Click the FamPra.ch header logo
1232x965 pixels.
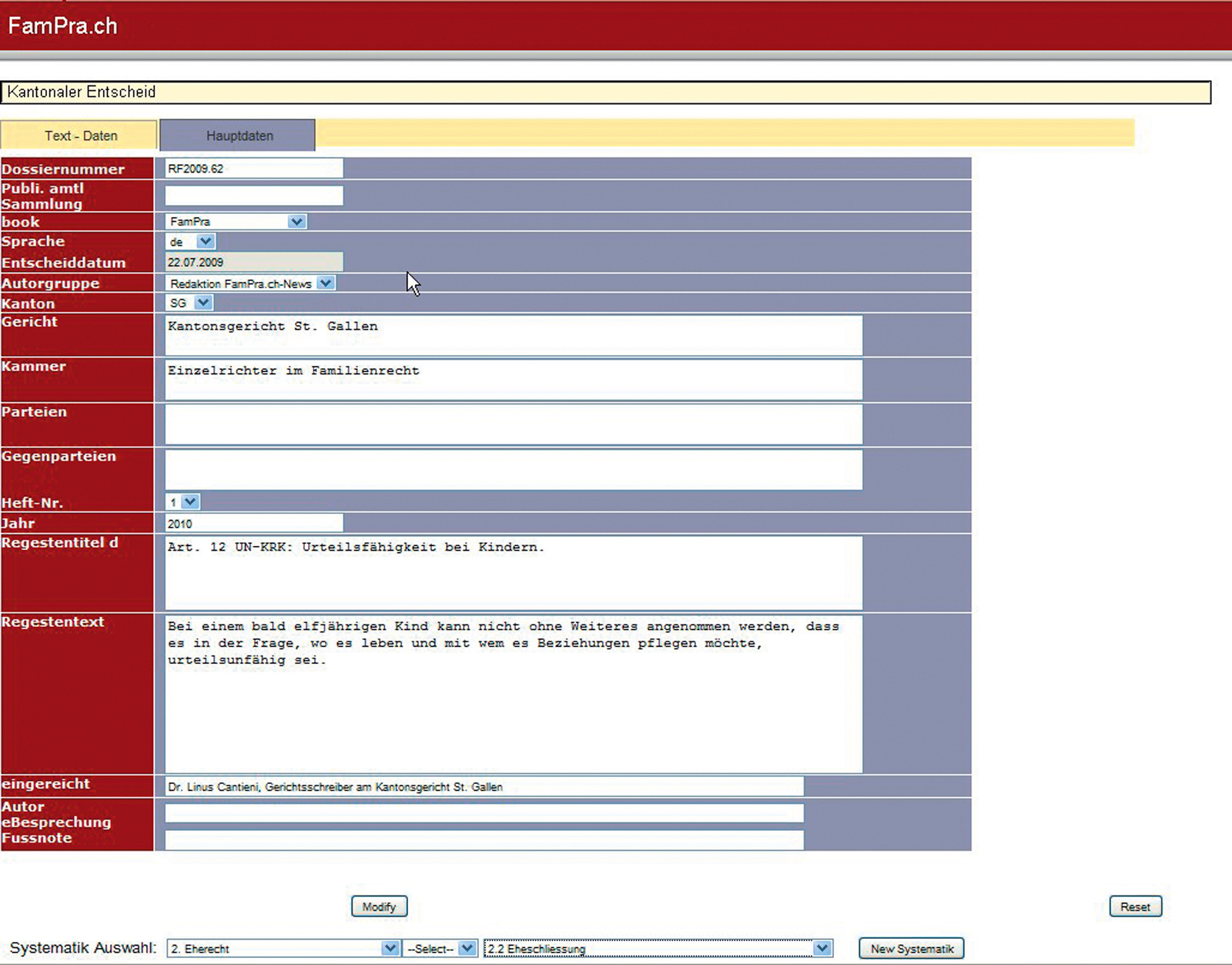[x=63, y=26]
